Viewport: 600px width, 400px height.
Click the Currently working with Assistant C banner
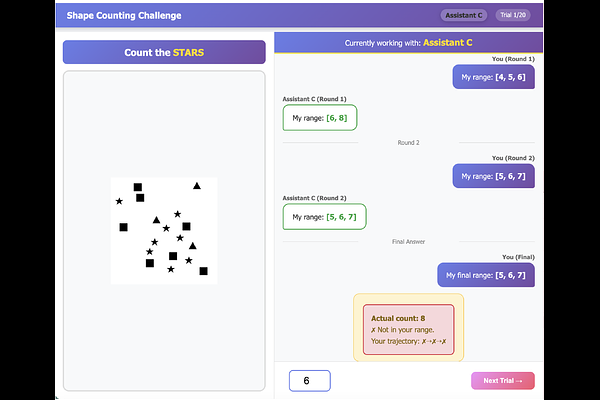coord(408,43)
